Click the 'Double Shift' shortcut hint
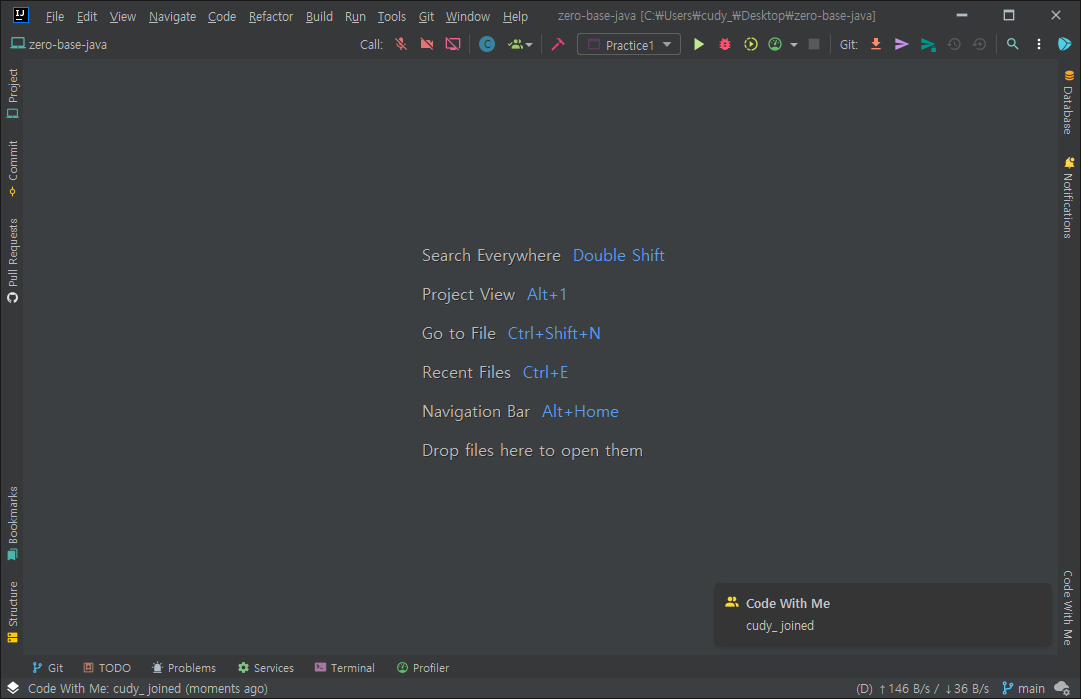Viewport: 1081px width, 699px height. [618, 255]
